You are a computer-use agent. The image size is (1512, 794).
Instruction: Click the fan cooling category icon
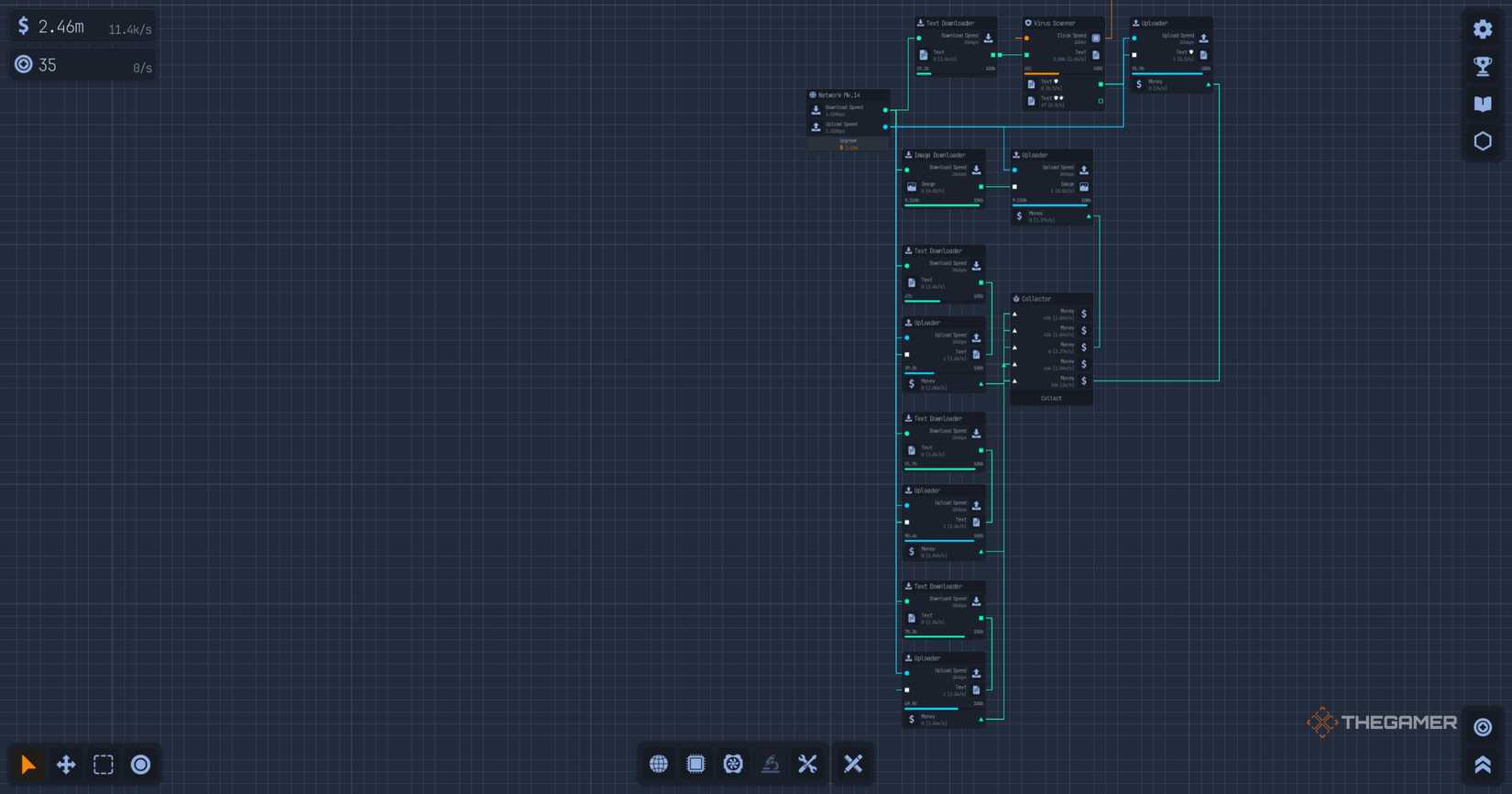point(733,764)
